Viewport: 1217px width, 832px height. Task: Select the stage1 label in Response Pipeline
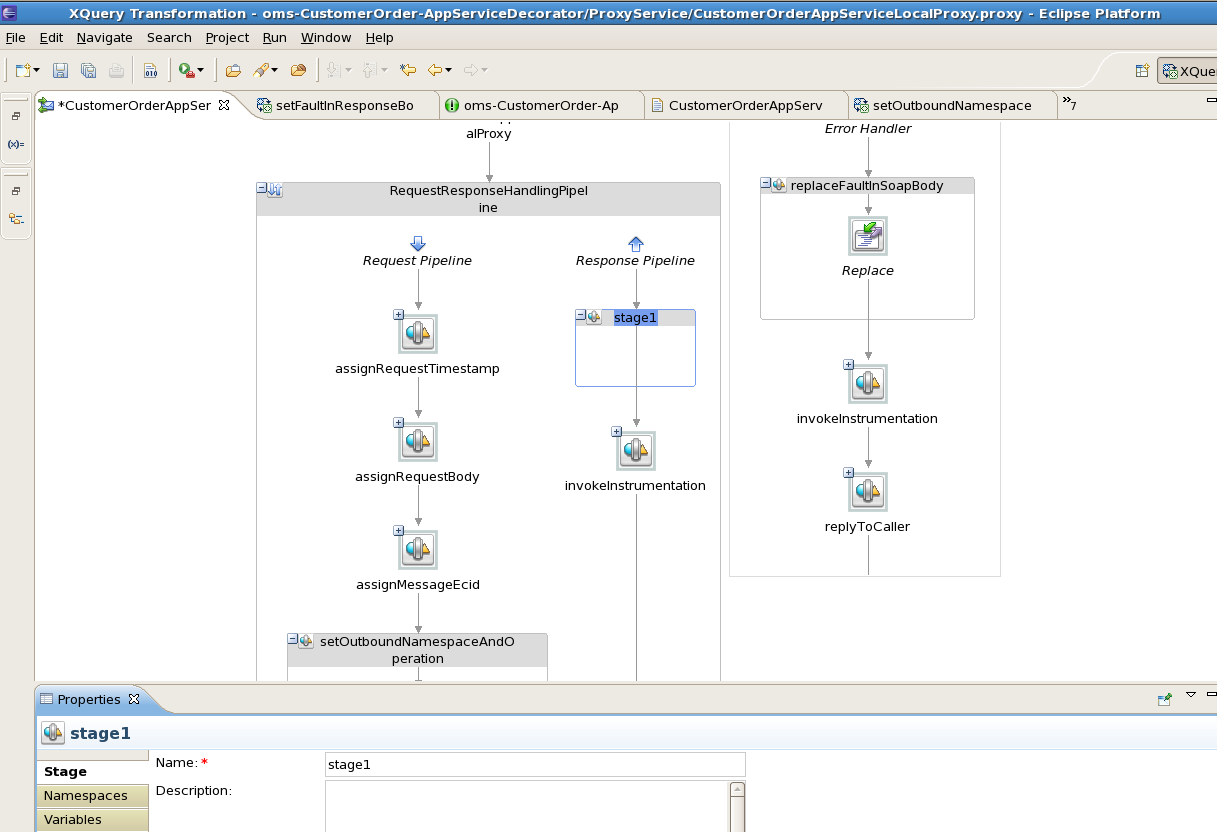635,318
